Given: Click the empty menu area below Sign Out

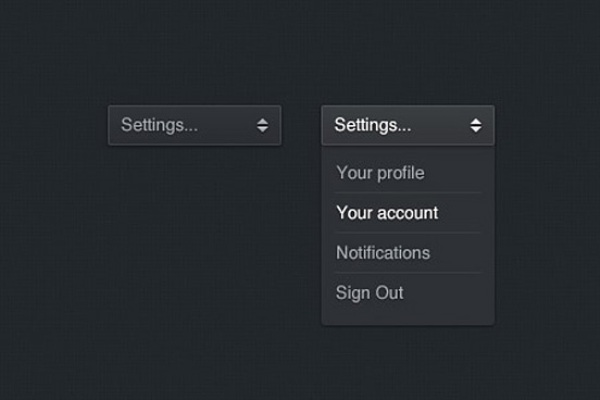Looking at the screenshot, I should click(408, 316).
